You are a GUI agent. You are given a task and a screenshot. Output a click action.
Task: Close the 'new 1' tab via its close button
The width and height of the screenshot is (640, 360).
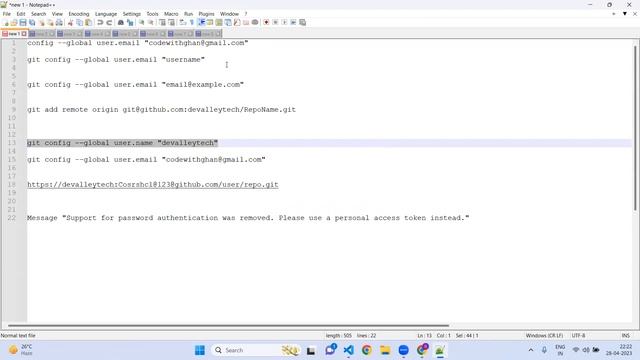(x=24, y=34)
